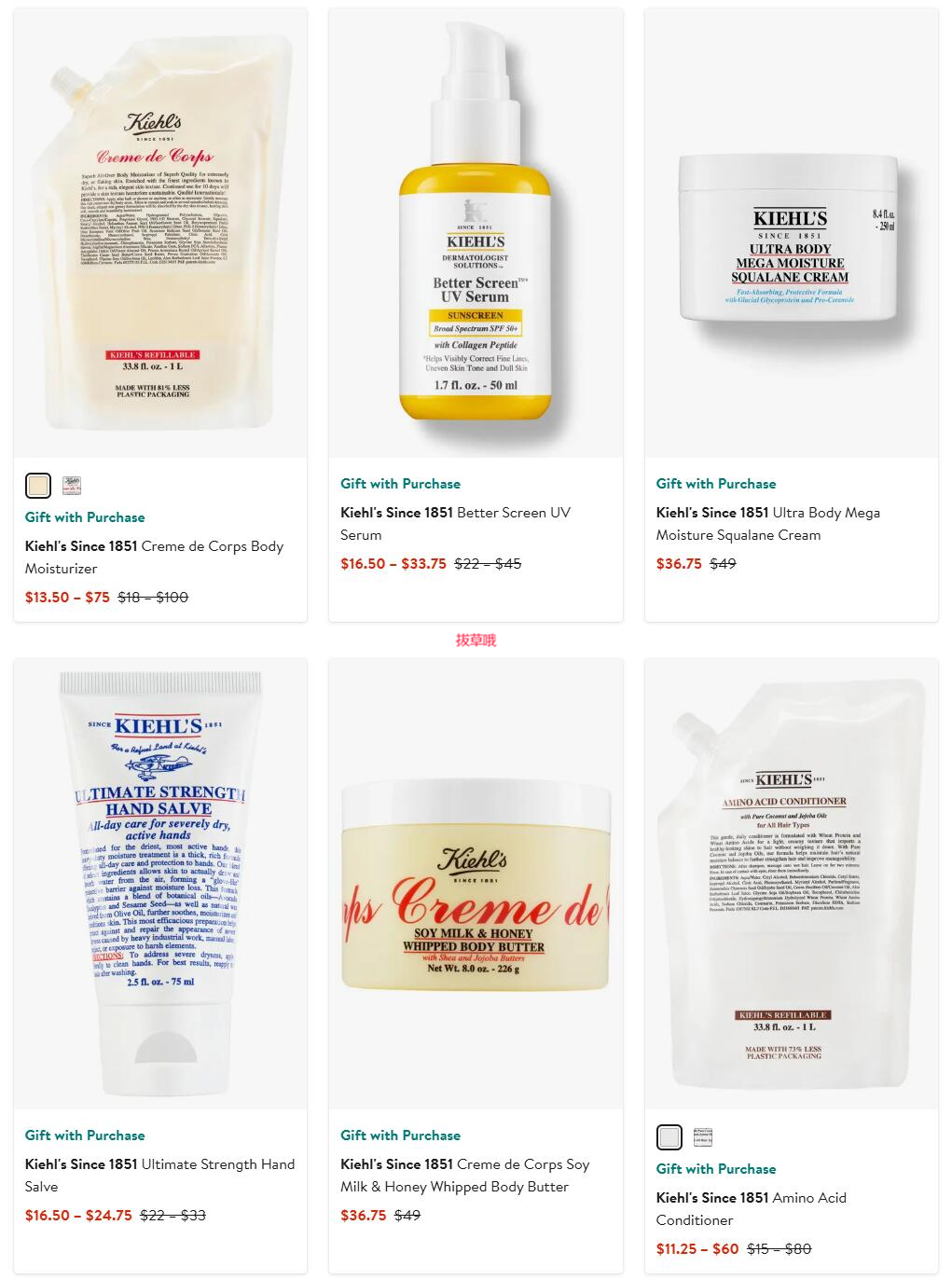Click Gift with Purchase under UV Serum
This screenshot has width=952, height=1280.
(400, 484)
